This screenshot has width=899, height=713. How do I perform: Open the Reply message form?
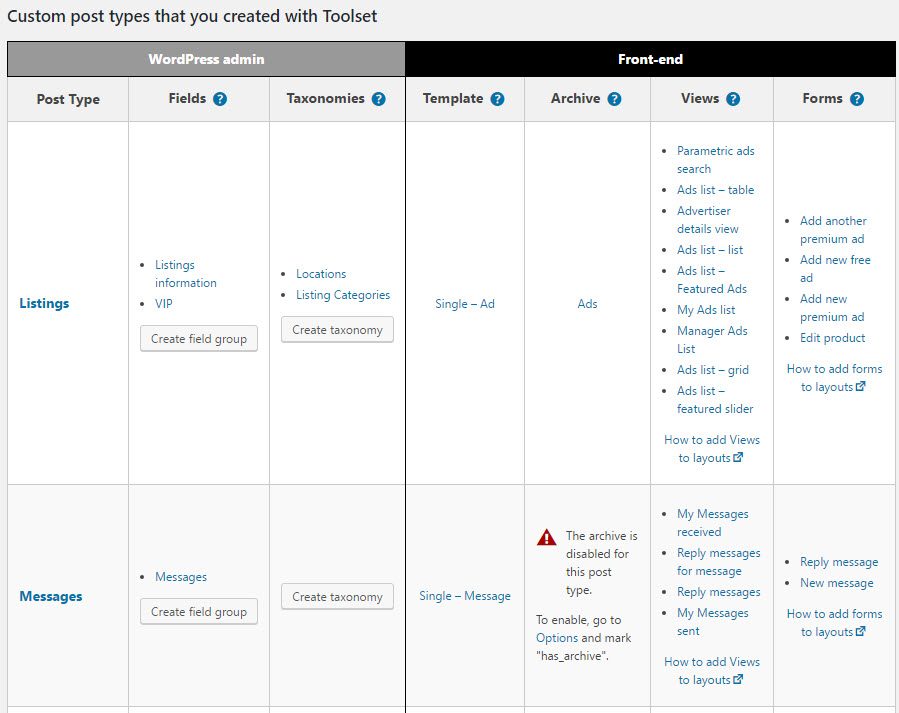839,562
